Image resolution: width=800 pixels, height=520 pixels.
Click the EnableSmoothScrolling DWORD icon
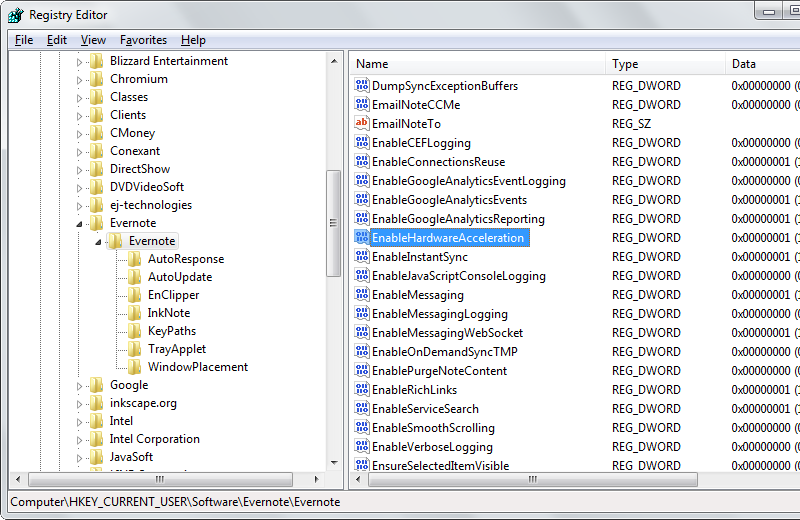pos(362,428)
